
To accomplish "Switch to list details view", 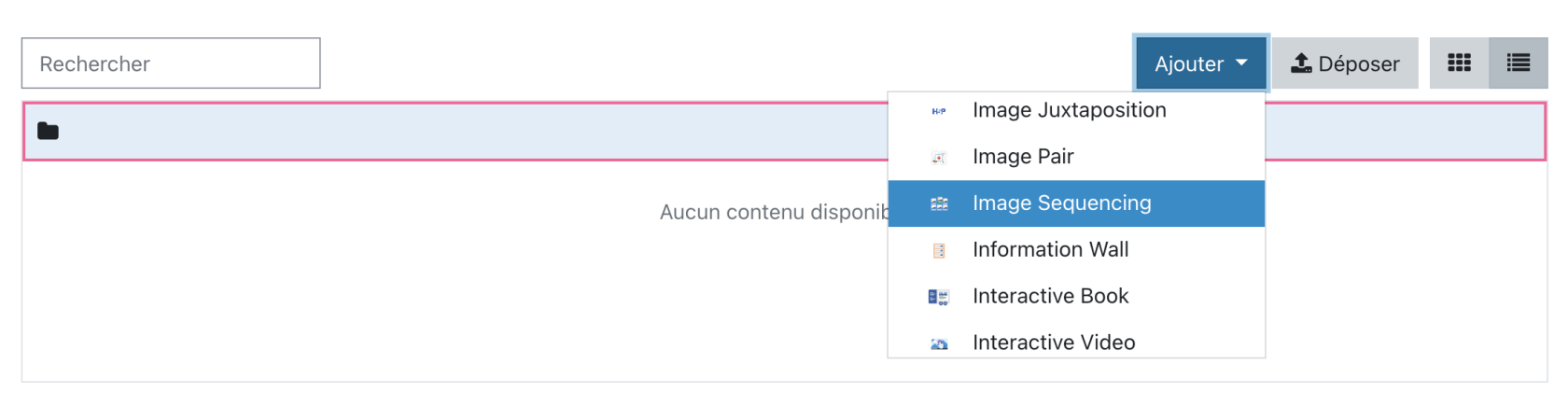I will coord(1519,63).
